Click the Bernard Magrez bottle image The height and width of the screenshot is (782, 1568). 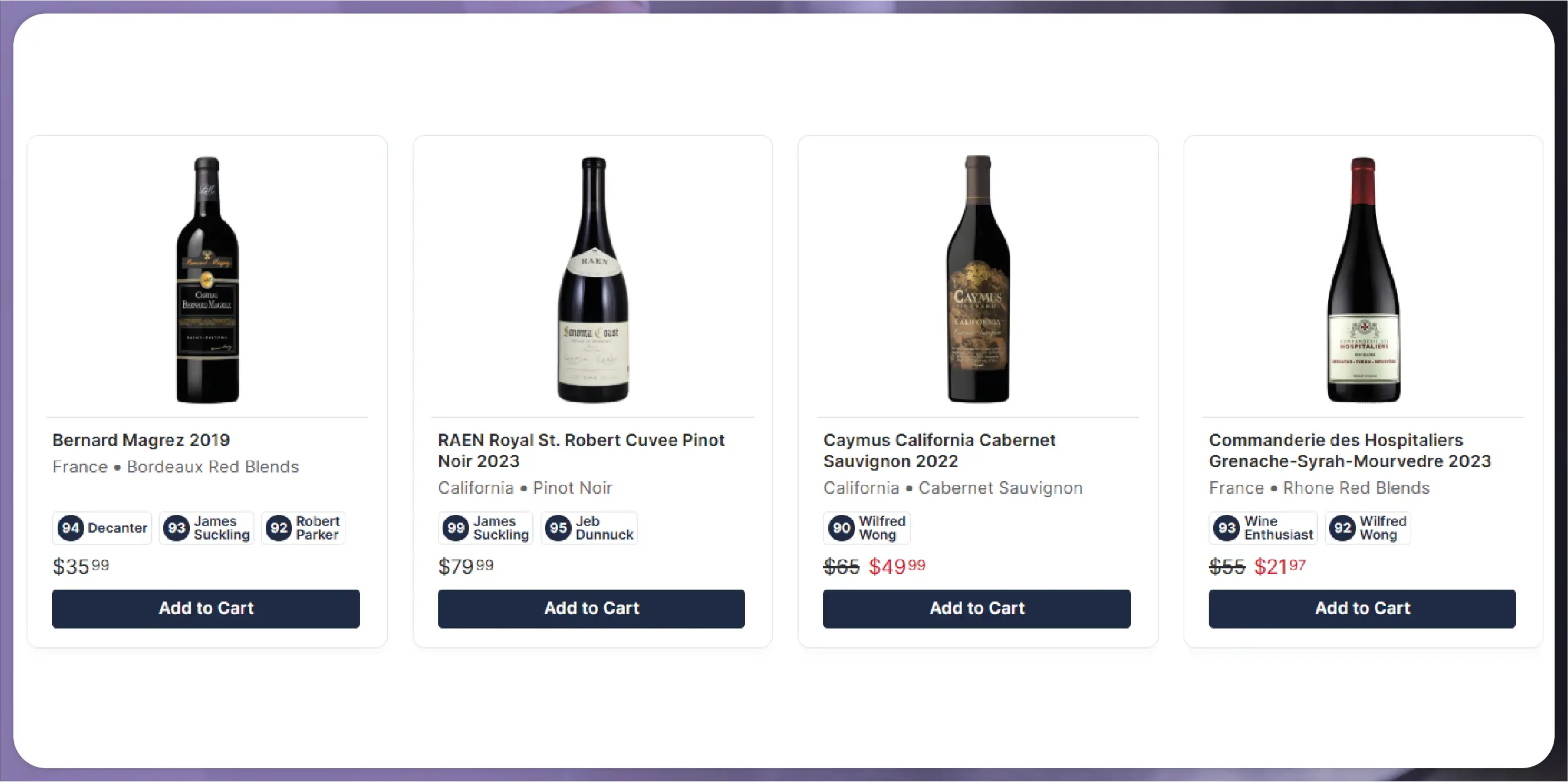207,279
